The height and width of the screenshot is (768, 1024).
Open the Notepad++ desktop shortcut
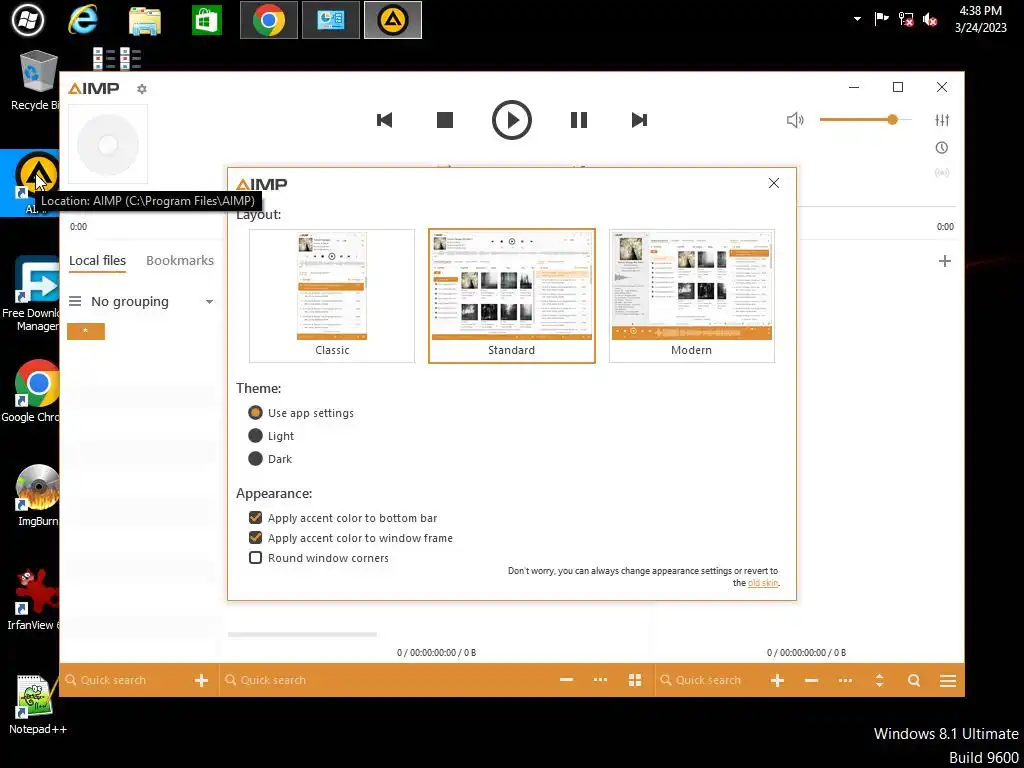(37, 705)
